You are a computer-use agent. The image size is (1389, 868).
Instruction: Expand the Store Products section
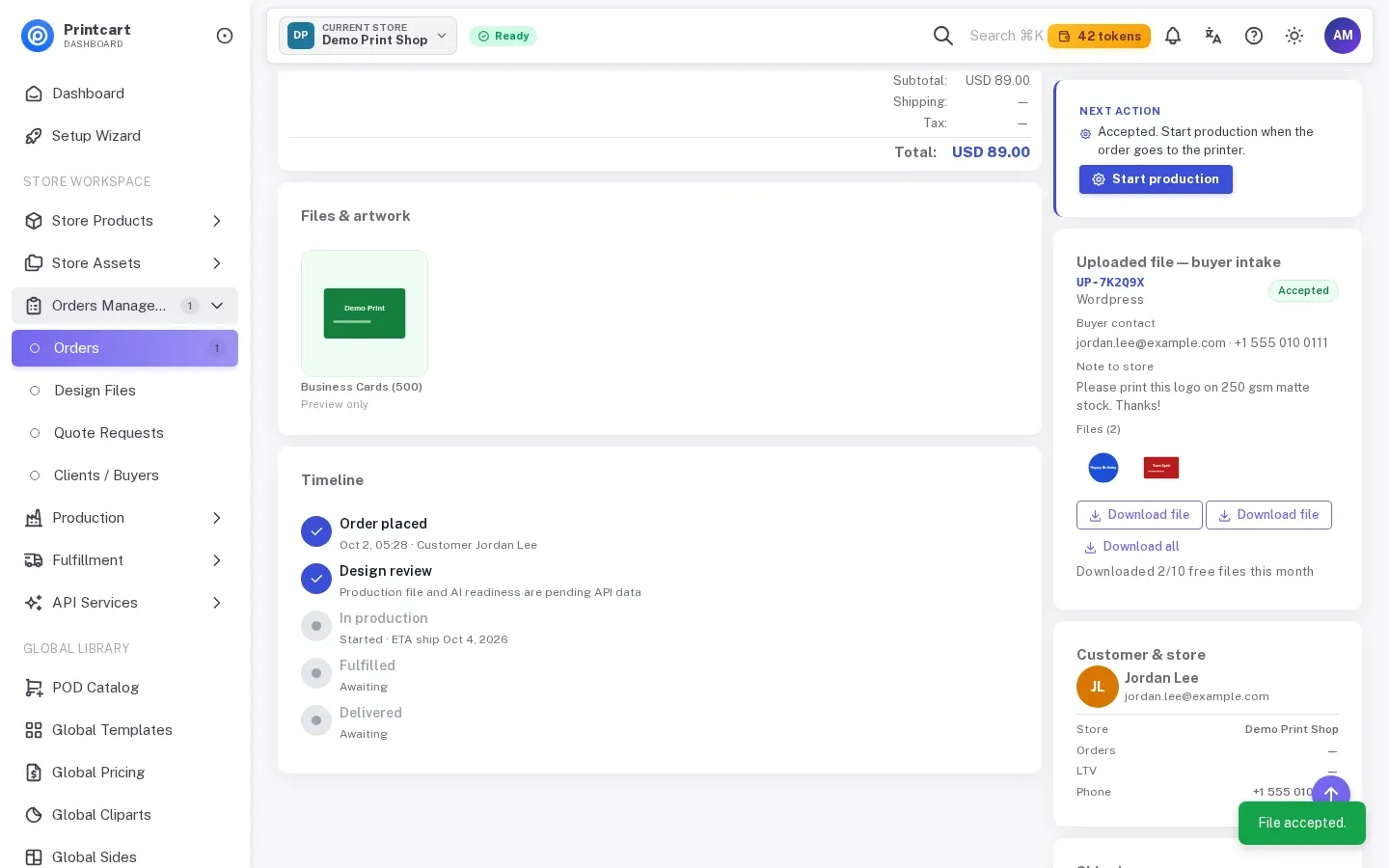point(124,221)
